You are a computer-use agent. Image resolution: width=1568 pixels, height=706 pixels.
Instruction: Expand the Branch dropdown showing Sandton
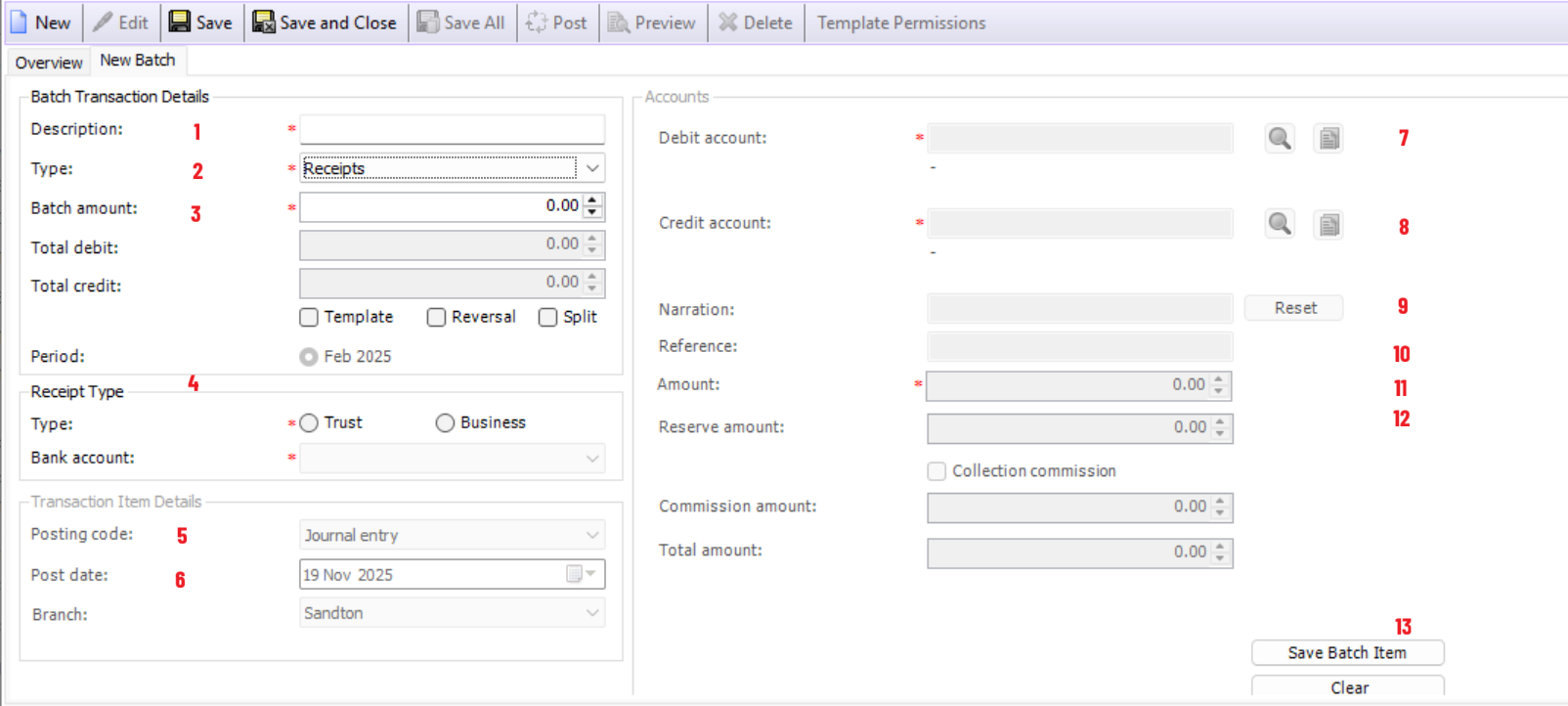pos(592,613)
